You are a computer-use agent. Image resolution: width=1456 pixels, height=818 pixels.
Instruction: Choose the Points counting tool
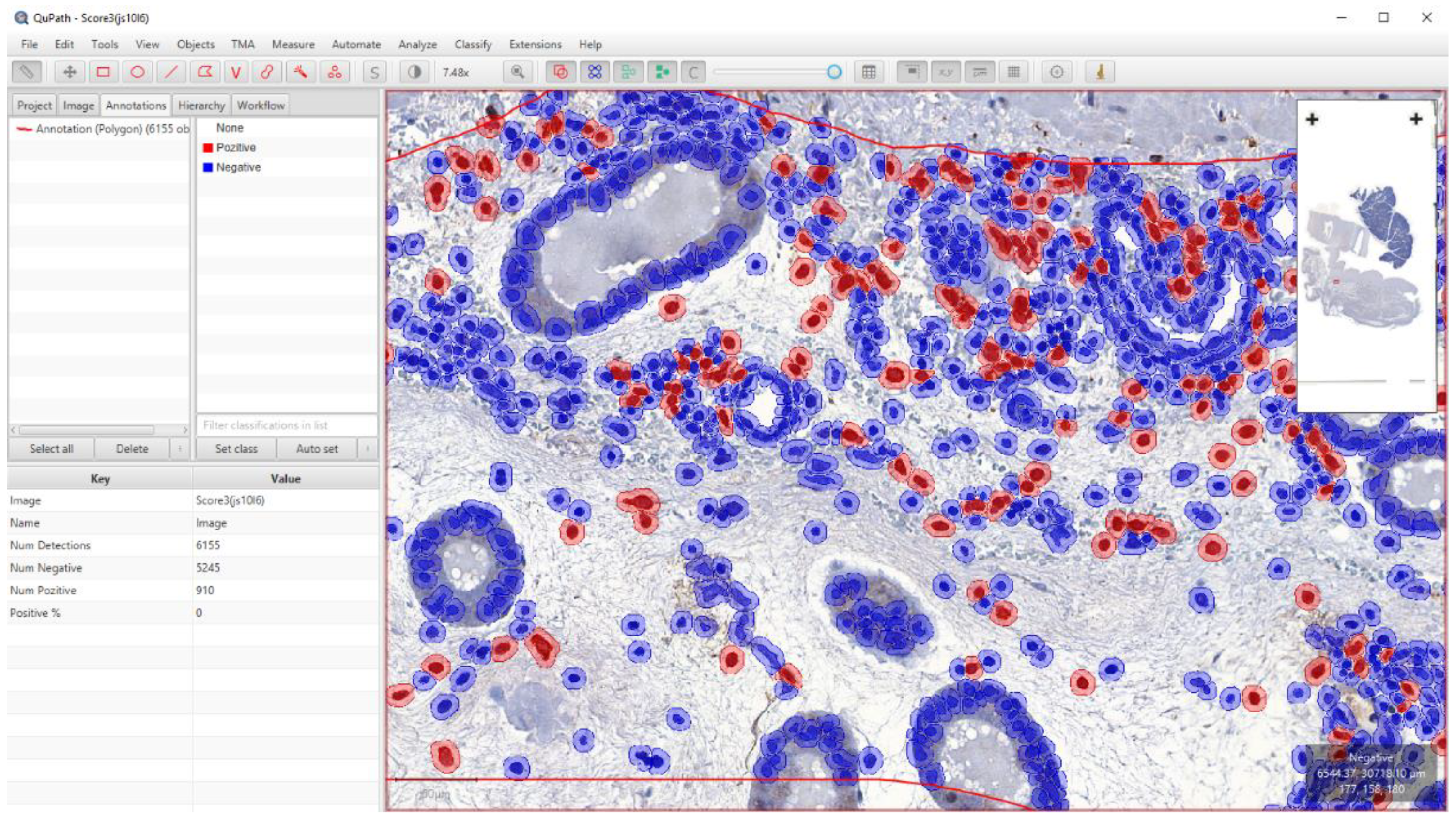pos(335,72)
